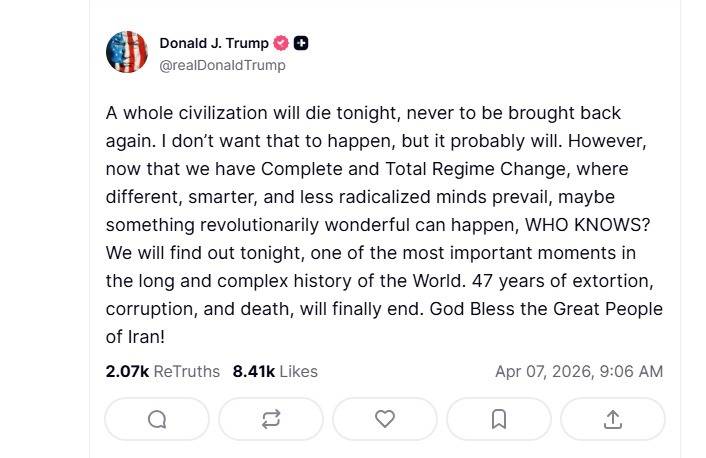Click the black plus badge beside the name

tap(301, 43)
